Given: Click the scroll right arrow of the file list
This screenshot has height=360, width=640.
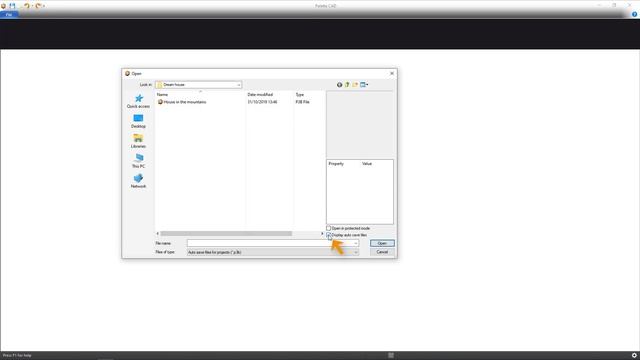Looking at the screenshot, I should click(322, 233).
